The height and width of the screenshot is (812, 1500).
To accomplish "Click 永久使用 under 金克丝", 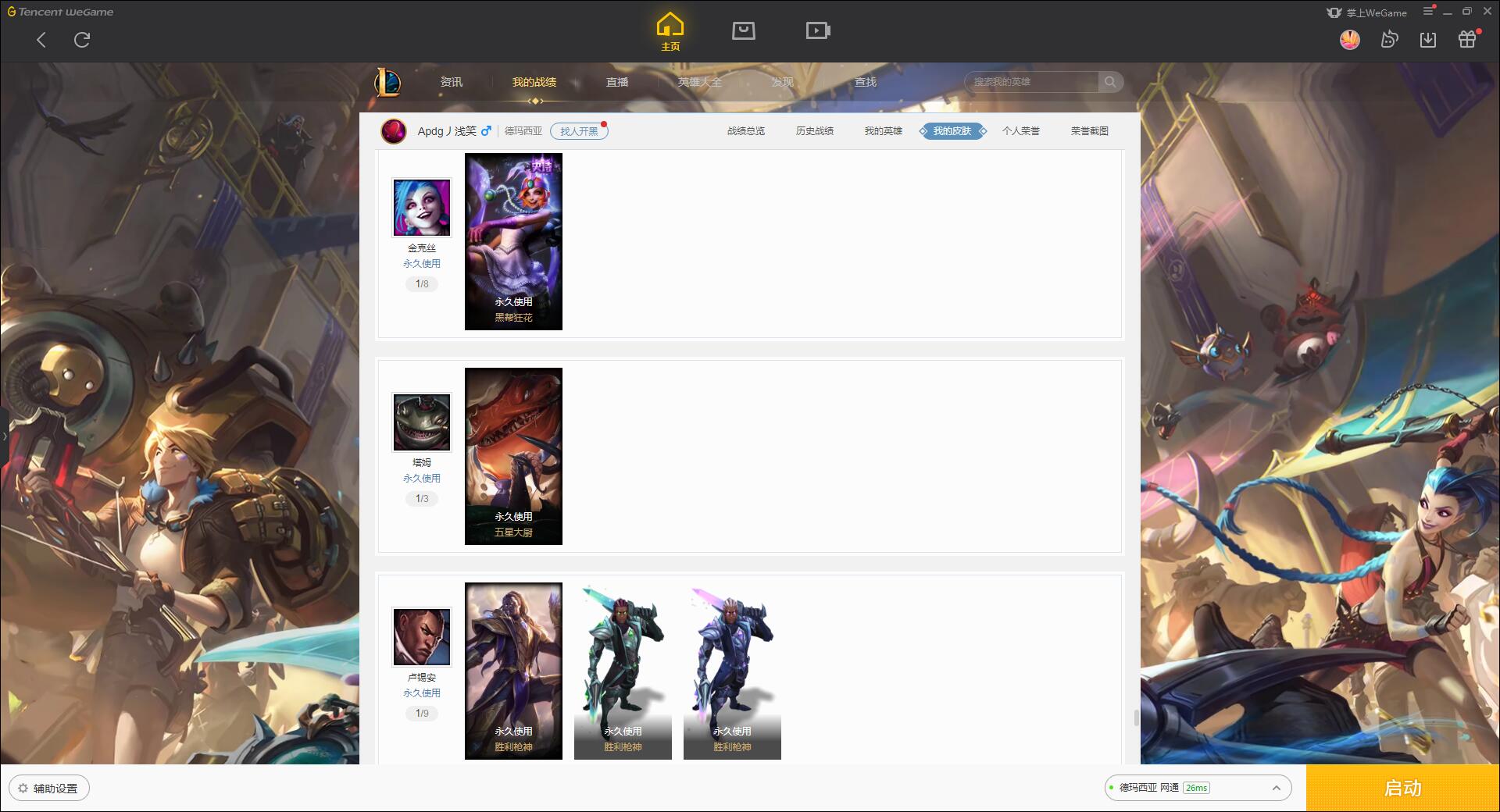I will 422,264.
